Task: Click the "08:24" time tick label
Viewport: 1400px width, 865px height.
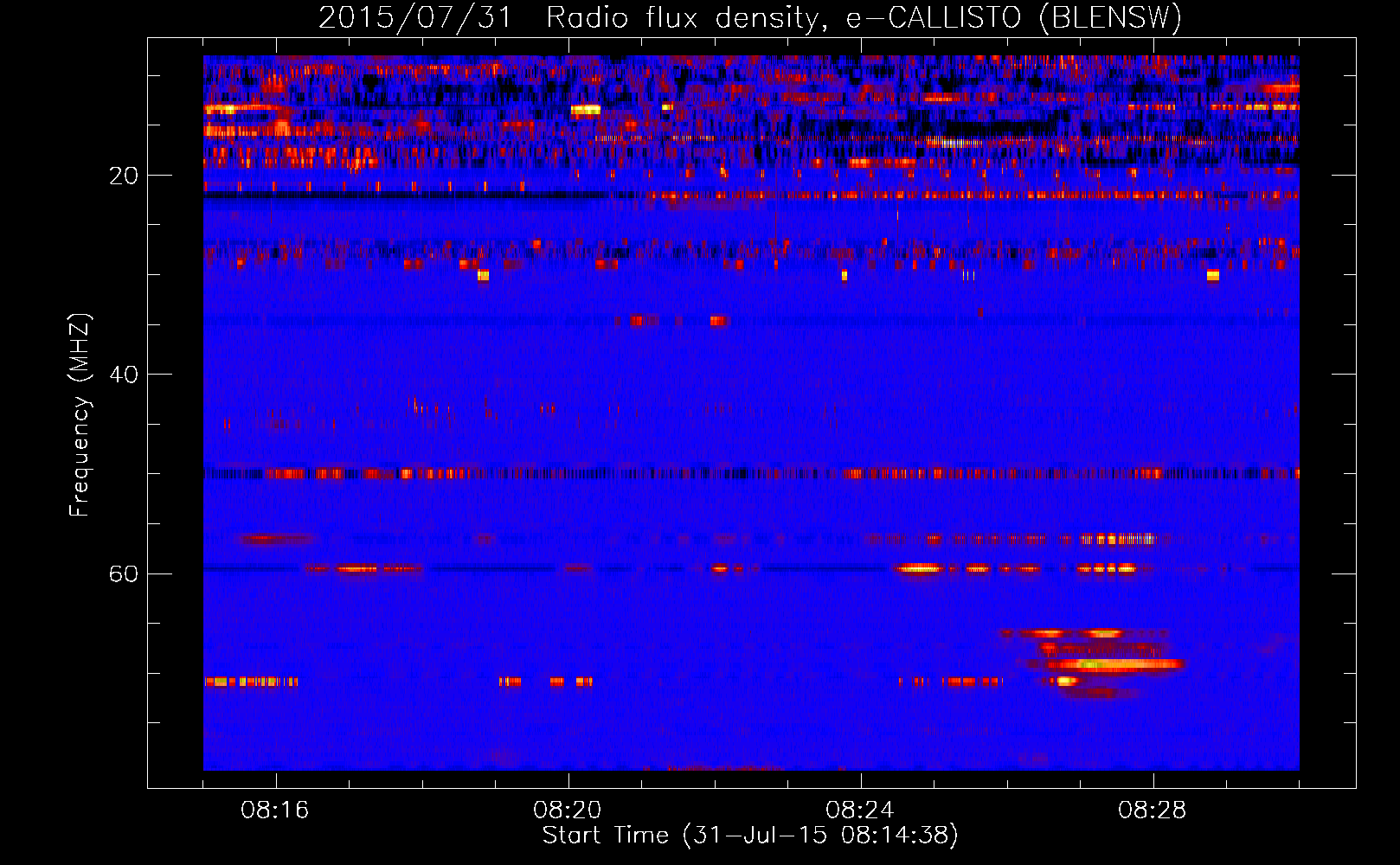Action: point(860,811)
